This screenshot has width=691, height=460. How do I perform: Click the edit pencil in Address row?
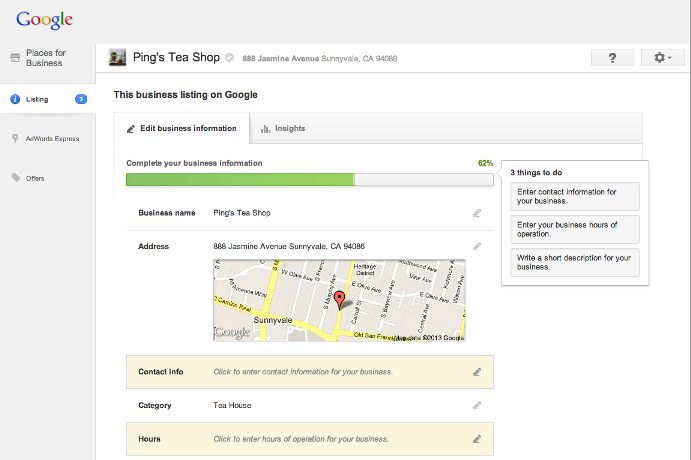pyautogui.click(x=477, y=246)
